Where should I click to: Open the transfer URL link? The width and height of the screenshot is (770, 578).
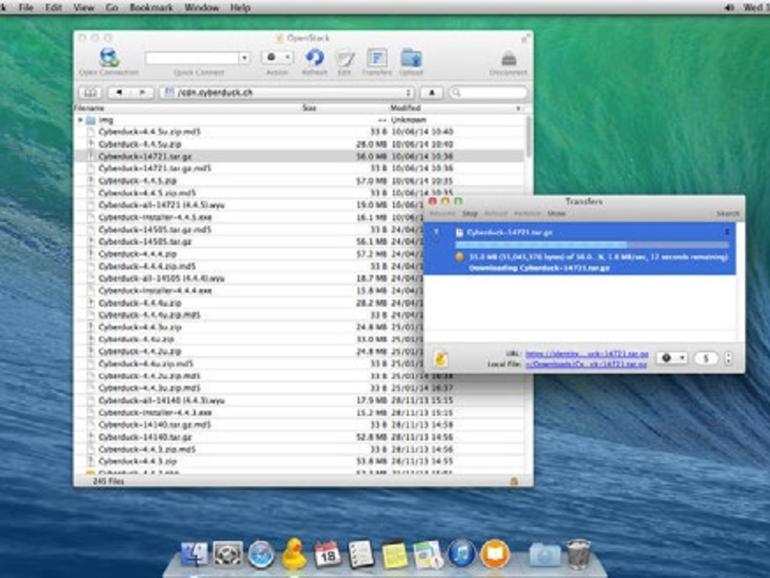click(587, 354)
